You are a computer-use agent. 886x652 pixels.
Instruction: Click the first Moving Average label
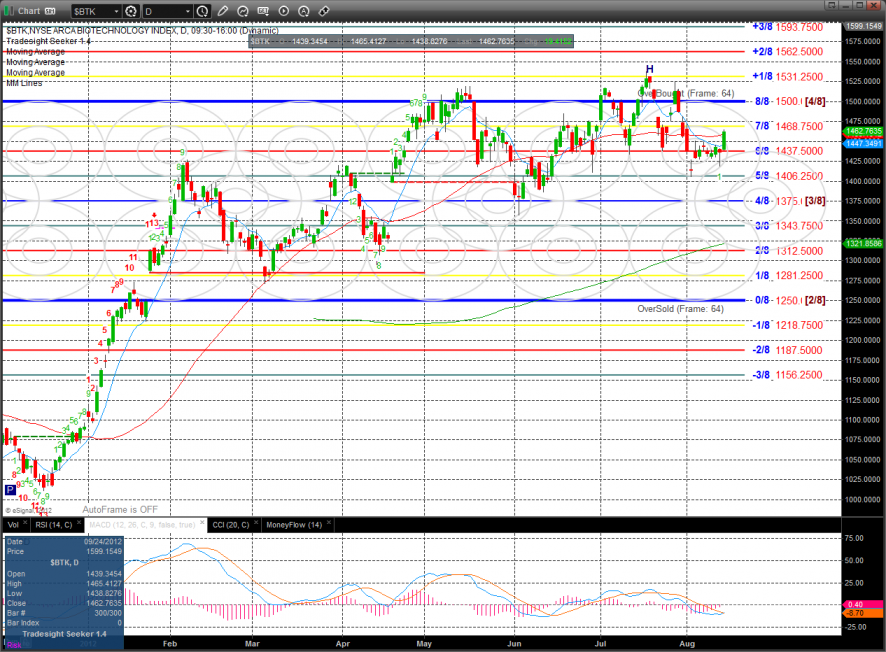coord(35,51)
